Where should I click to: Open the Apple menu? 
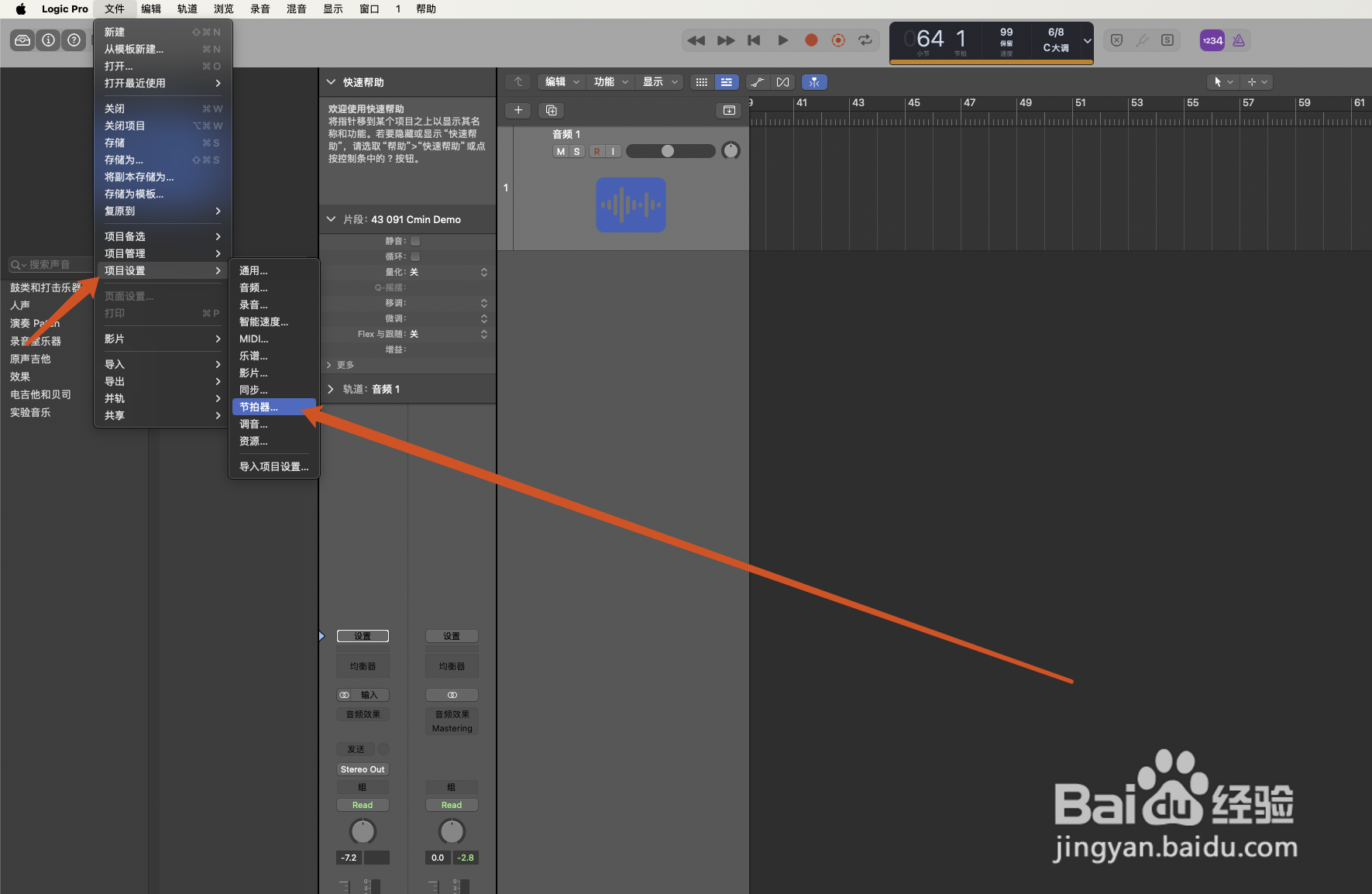pyautogui.click(x=21, y=9)
